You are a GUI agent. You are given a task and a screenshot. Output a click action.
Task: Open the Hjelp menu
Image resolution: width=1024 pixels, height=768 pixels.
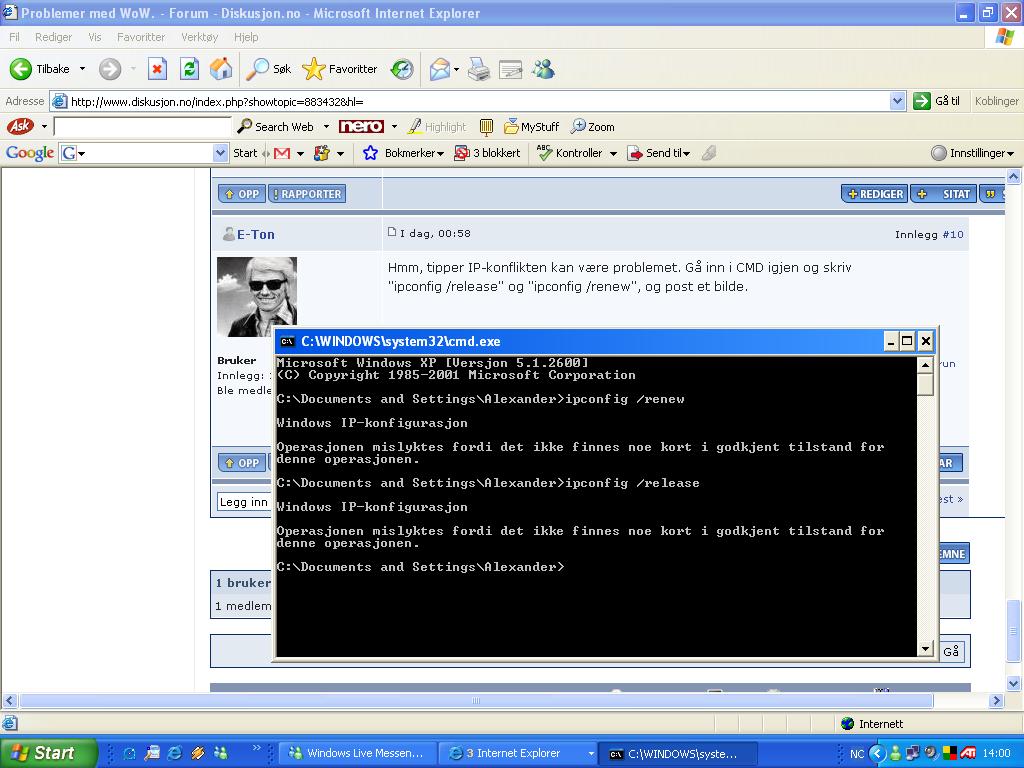246,37
